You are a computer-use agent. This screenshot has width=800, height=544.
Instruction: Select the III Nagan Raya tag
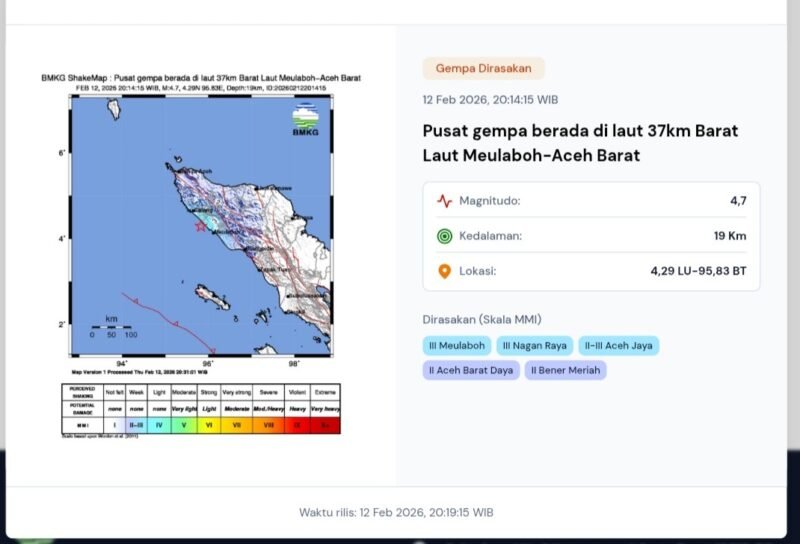coord(535,345)
